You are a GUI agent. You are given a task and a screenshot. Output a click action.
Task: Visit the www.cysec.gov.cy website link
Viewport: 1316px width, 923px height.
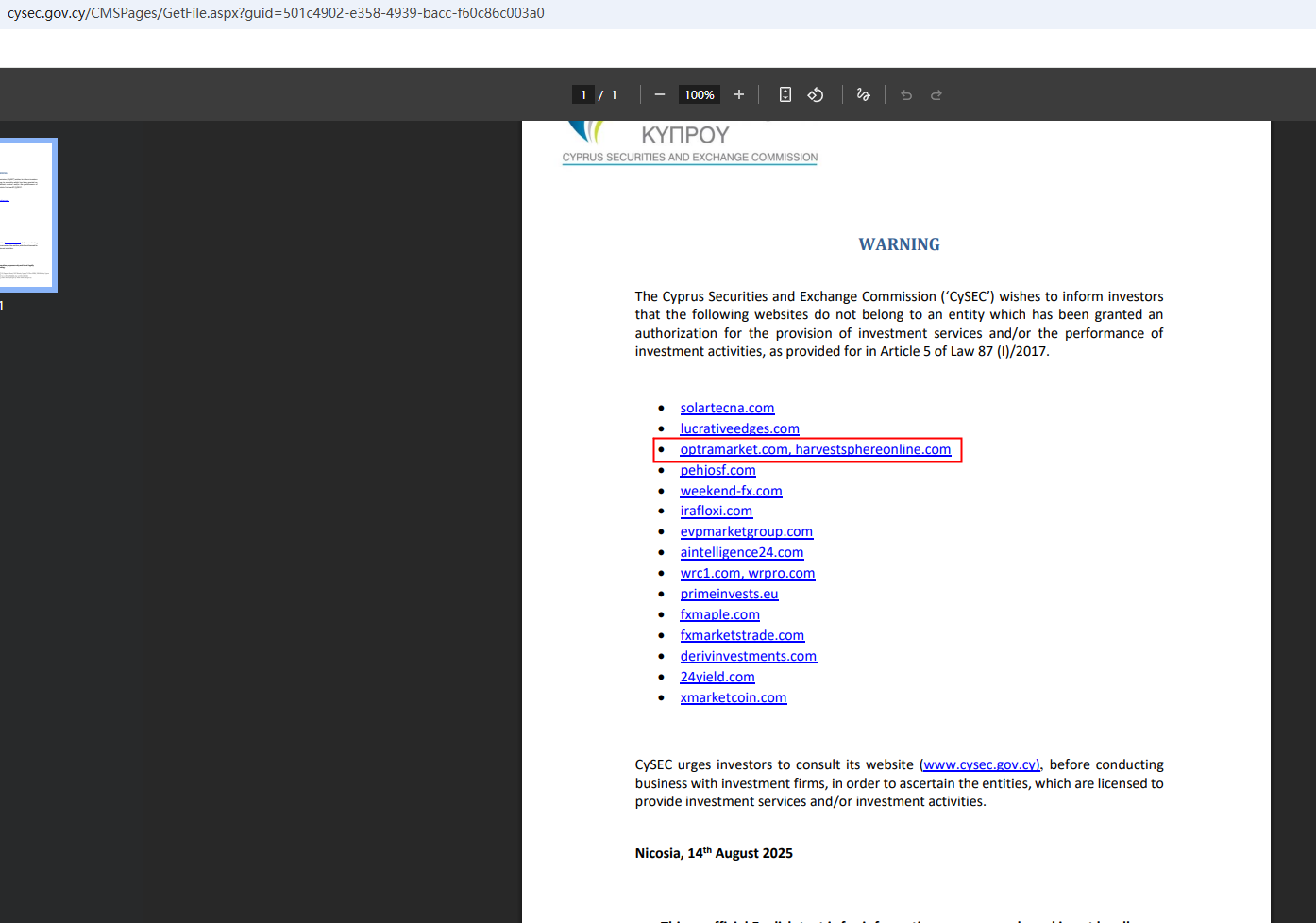980,764
